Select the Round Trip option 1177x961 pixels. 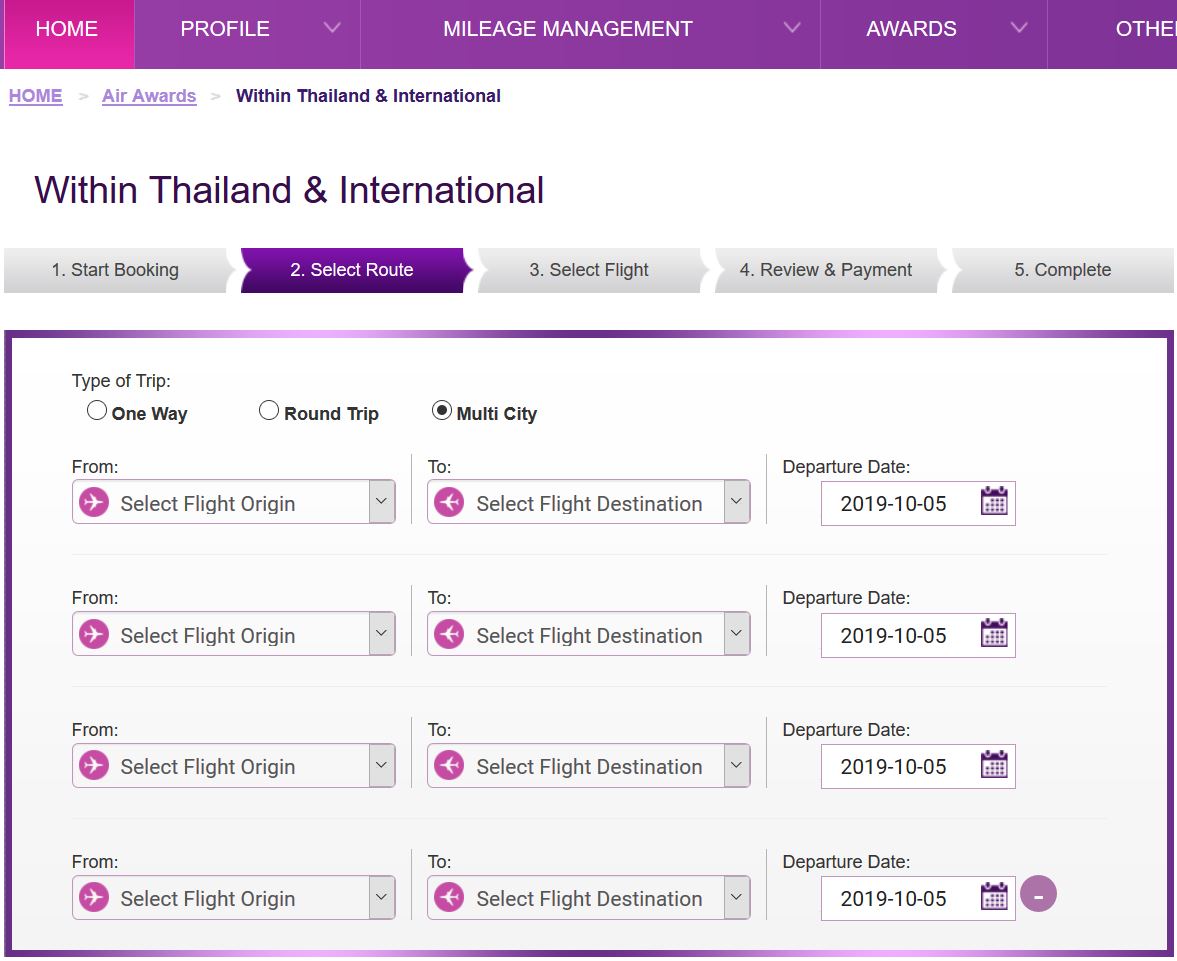(x=269, y=411)
